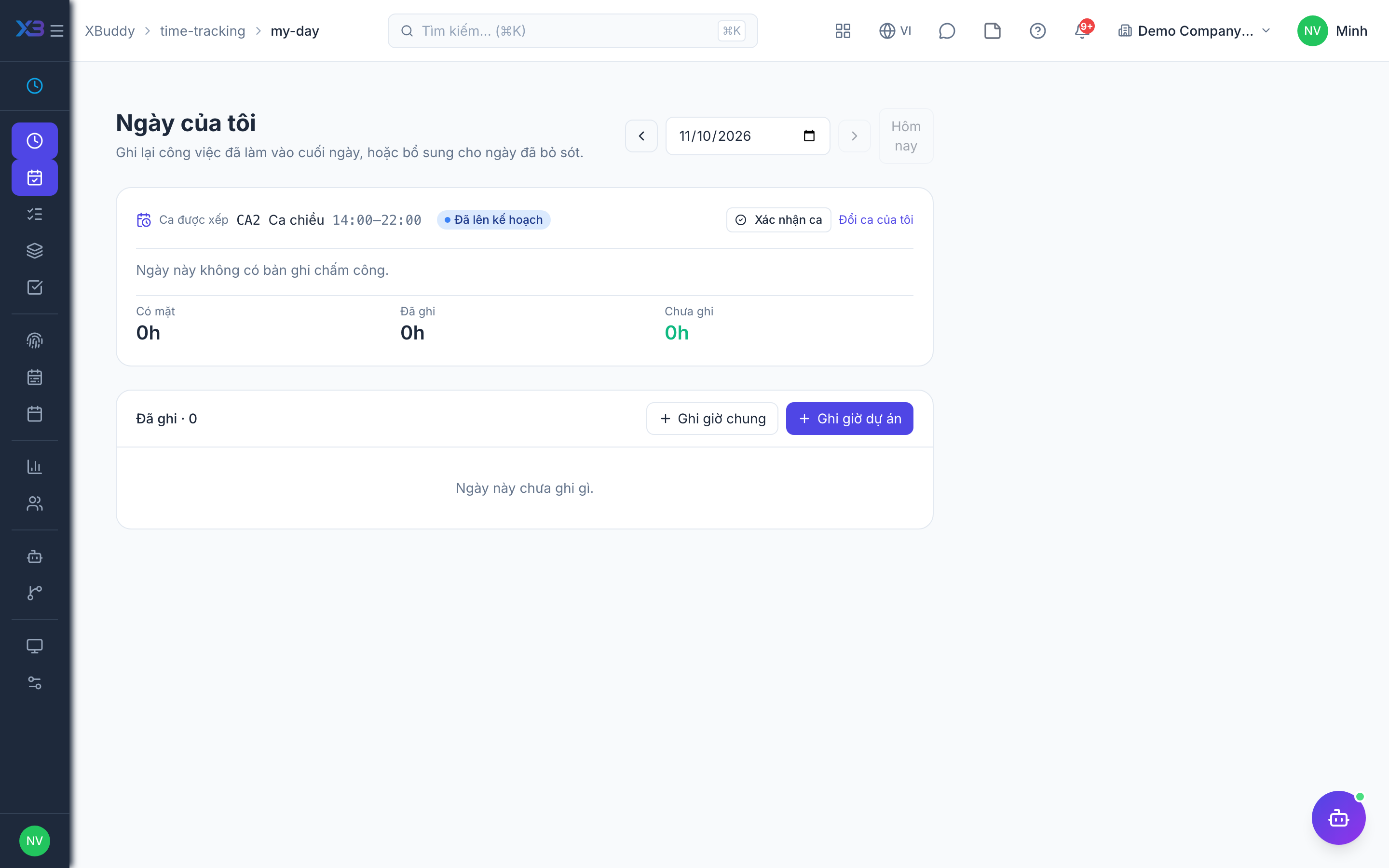This screenshot has height=868, width=1389.
Task: Go to previous day with left chevron
Action: (641, 136)
